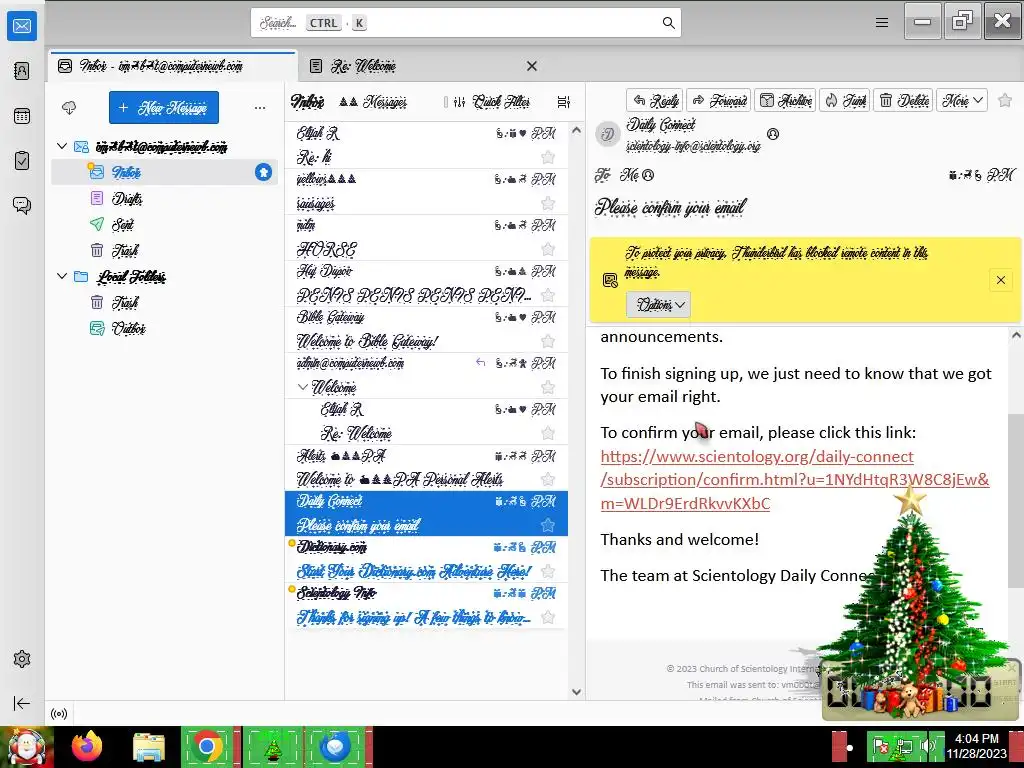Click the Thunderbird taskbar icon
Viewport: 1024px width, 768px height.
pyautogui.click(x=335, y=747)
